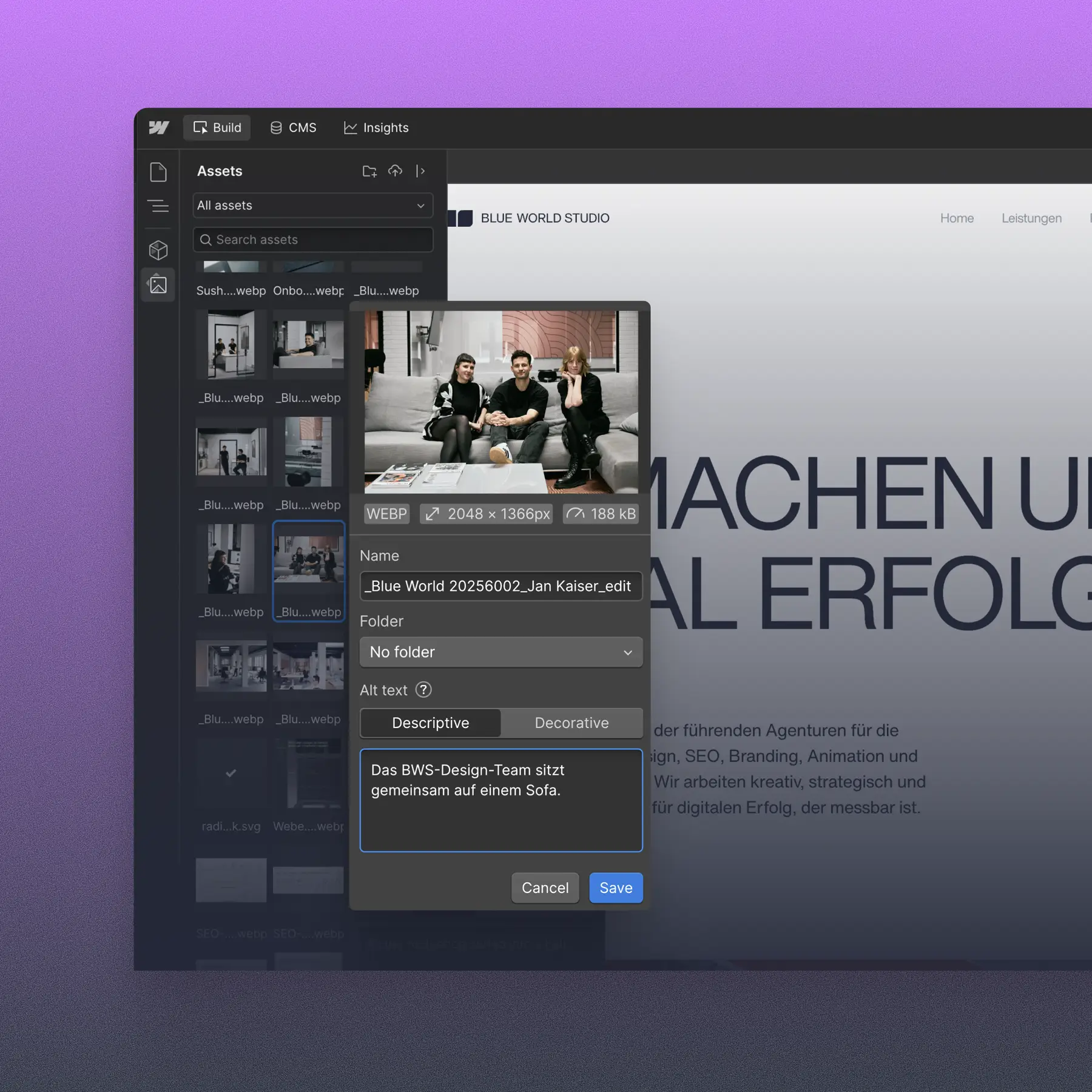
Task: Click the WEBP format badge
Action: 386,514
